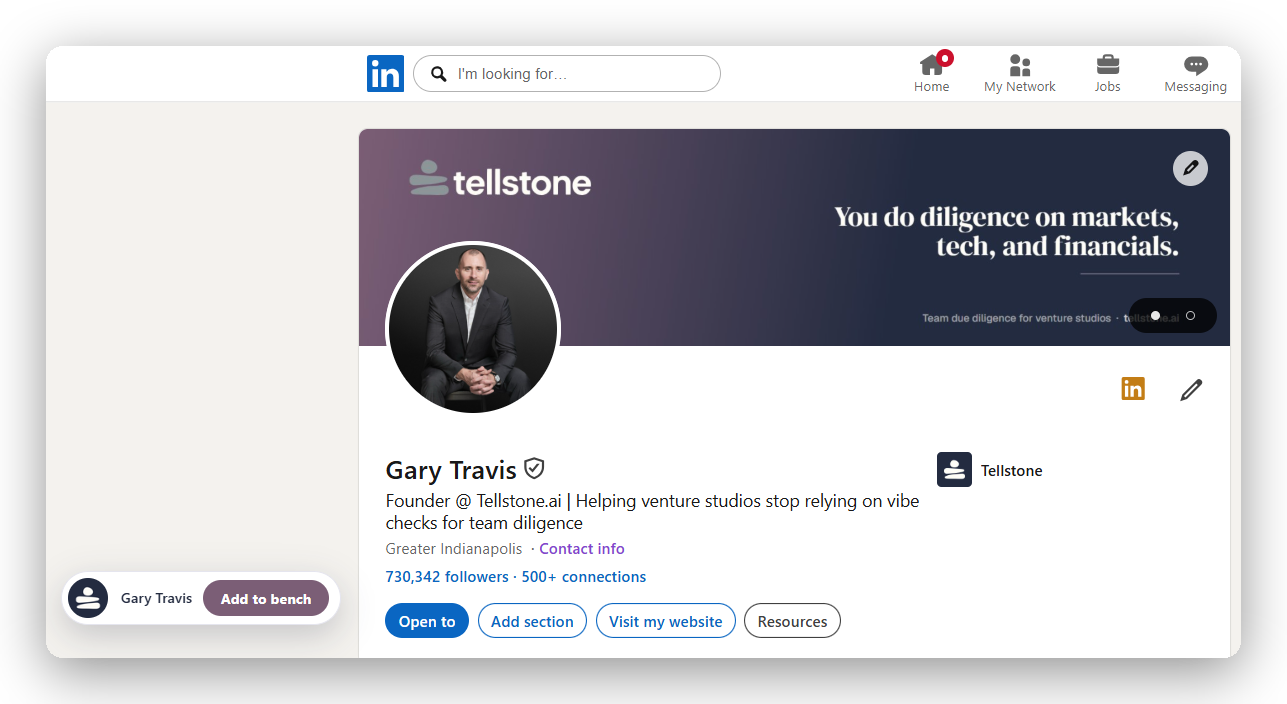This screenshot has height=704, width=1287.
Task: Open Contact info
Action: 582,549
